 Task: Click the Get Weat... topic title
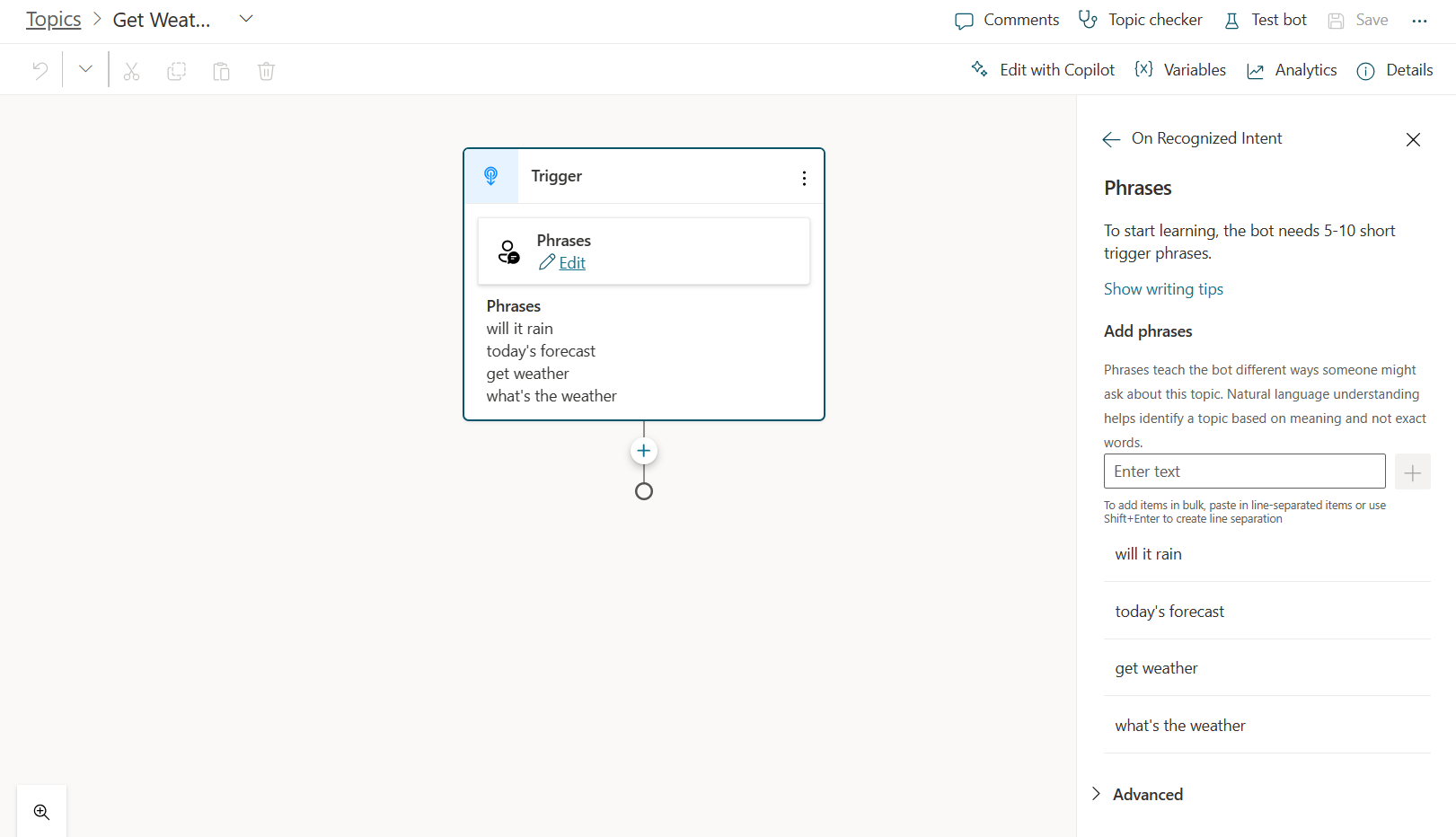click(x=162, y=20)
